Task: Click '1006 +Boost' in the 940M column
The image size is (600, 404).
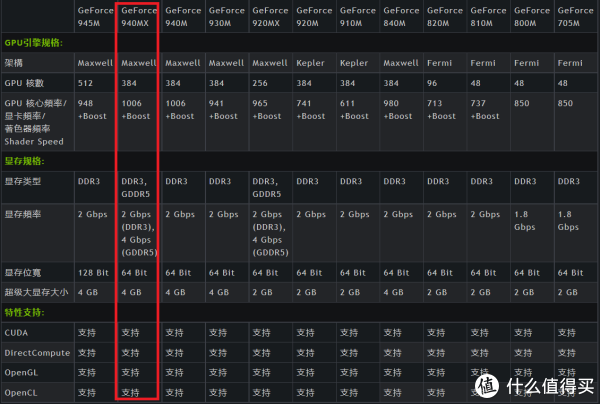Action: [179, 109]
